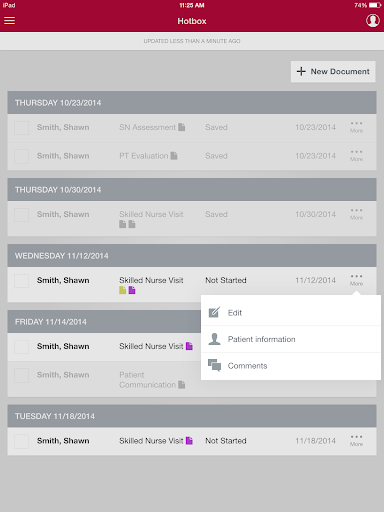
Task: Choose Comments in the popup menu
Action: click(291, 366)
